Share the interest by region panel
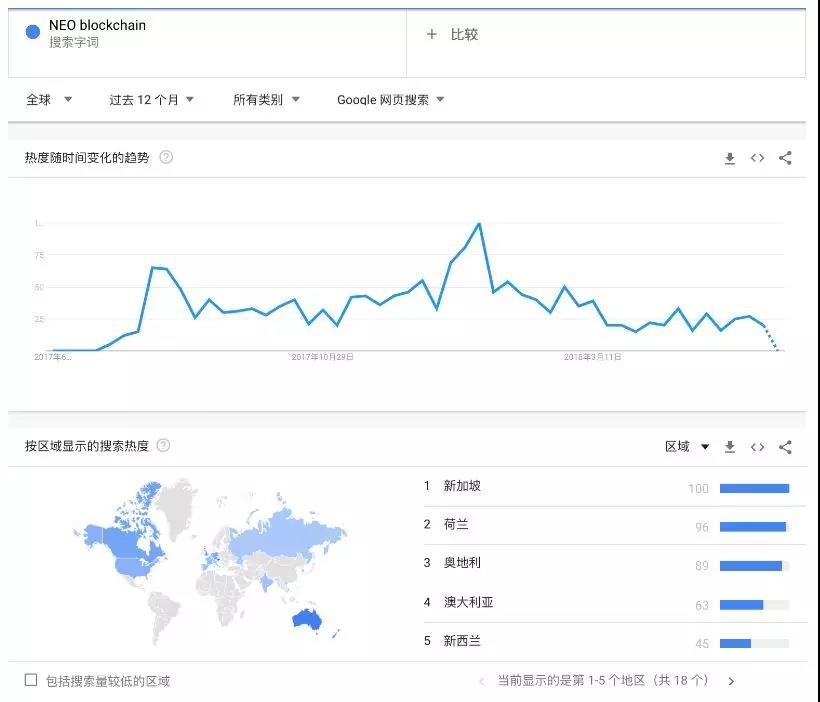This screenshot has height=702, width=820. click(x=785, y=447)
